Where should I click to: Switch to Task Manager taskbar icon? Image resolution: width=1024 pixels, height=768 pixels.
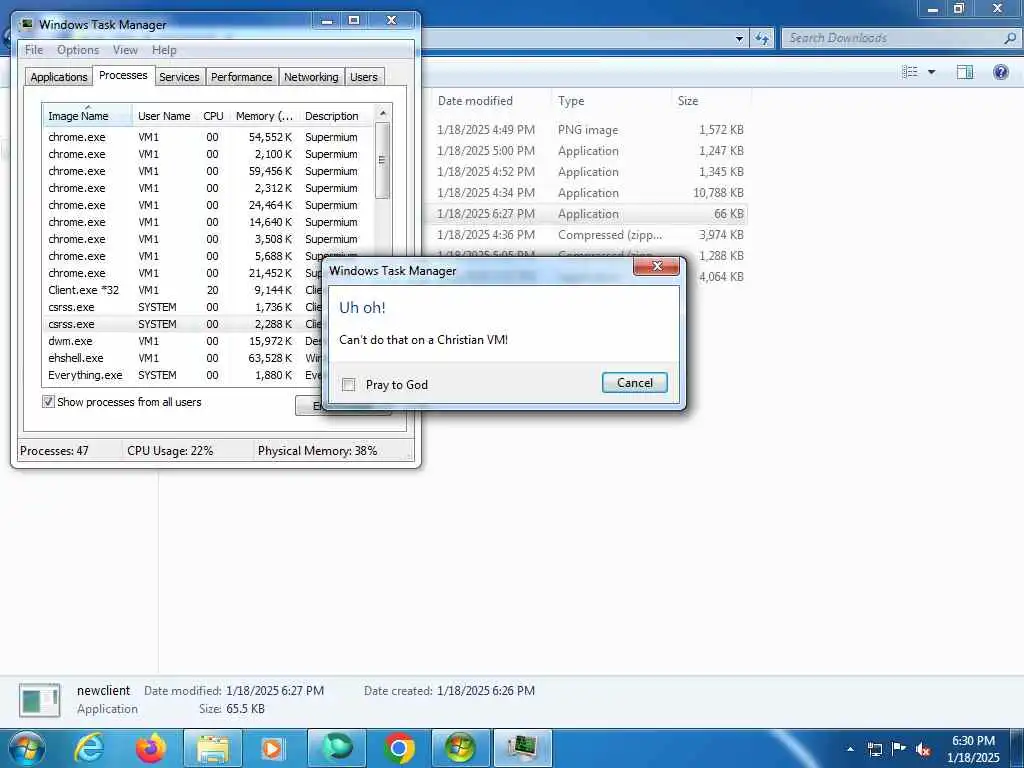coord(522,748)
